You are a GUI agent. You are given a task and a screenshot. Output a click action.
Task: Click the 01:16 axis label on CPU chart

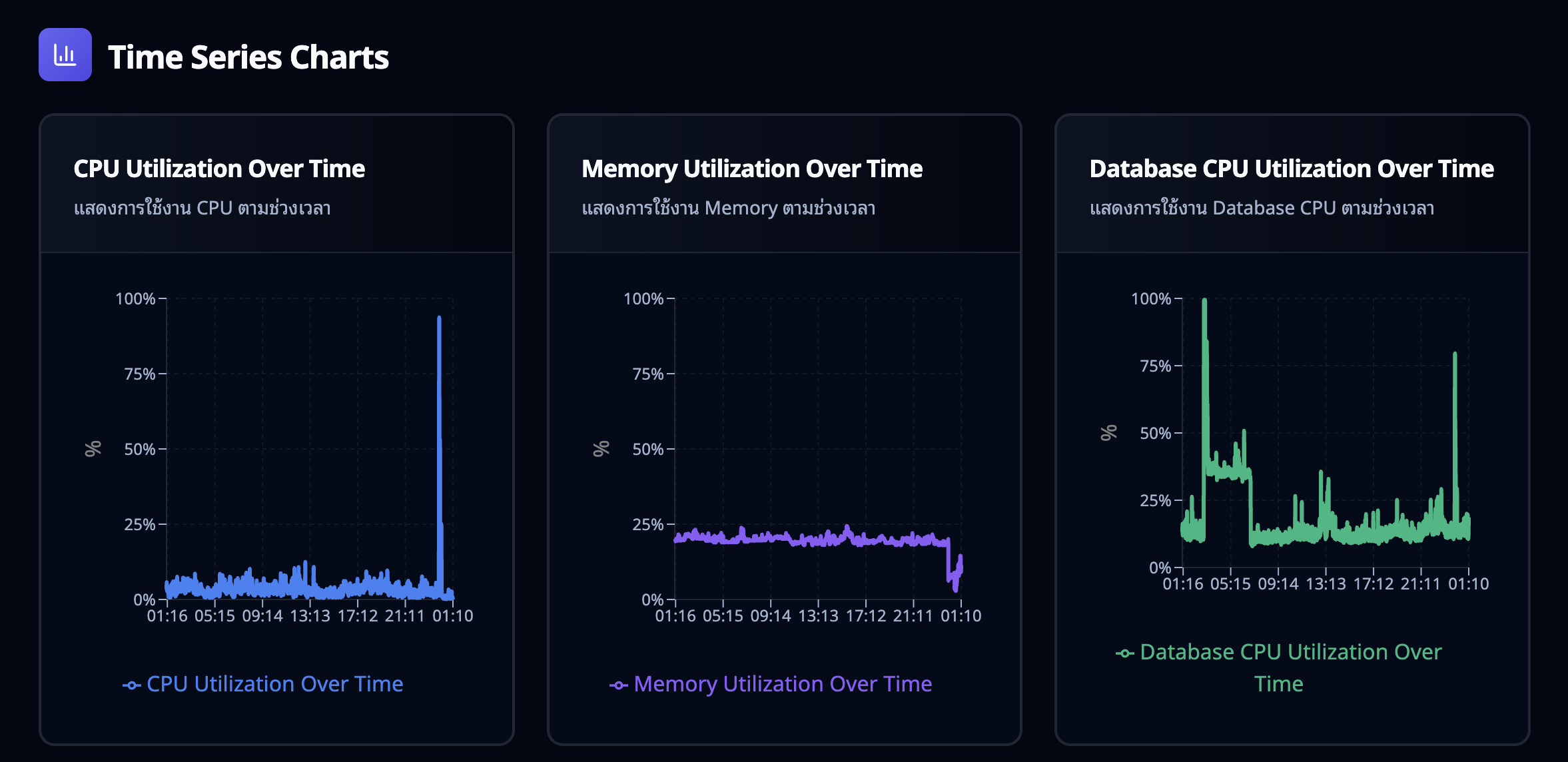coord(169,616)
